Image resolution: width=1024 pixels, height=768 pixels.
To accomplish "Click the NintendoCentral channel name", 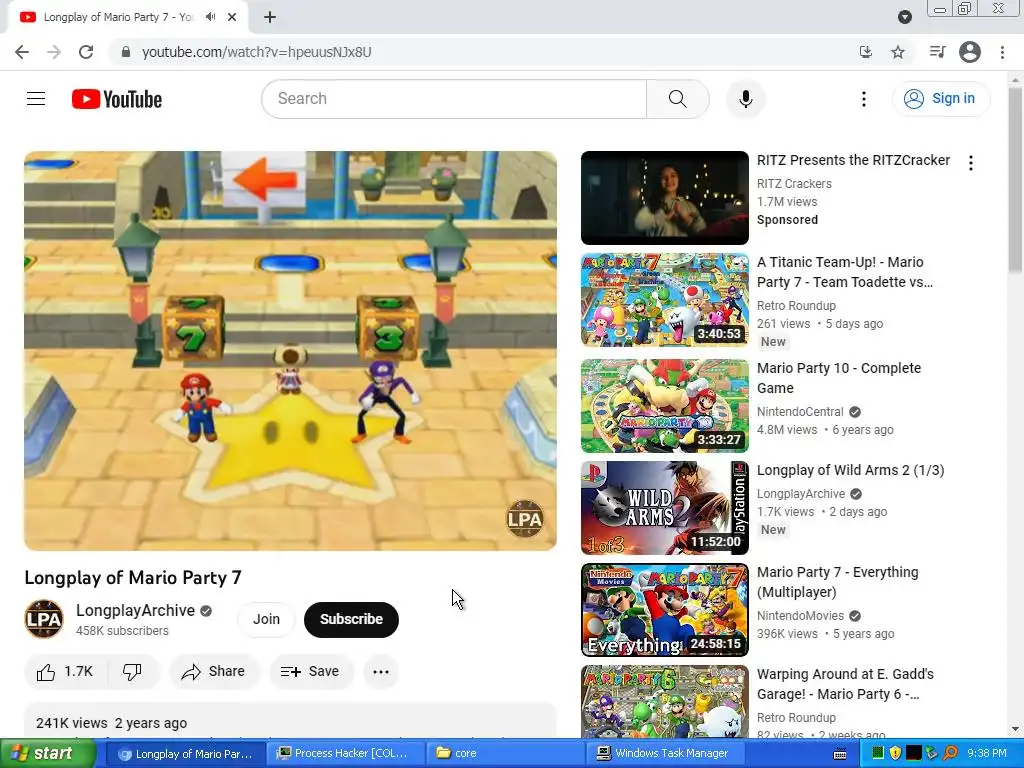I will click(x=800, y=412).
